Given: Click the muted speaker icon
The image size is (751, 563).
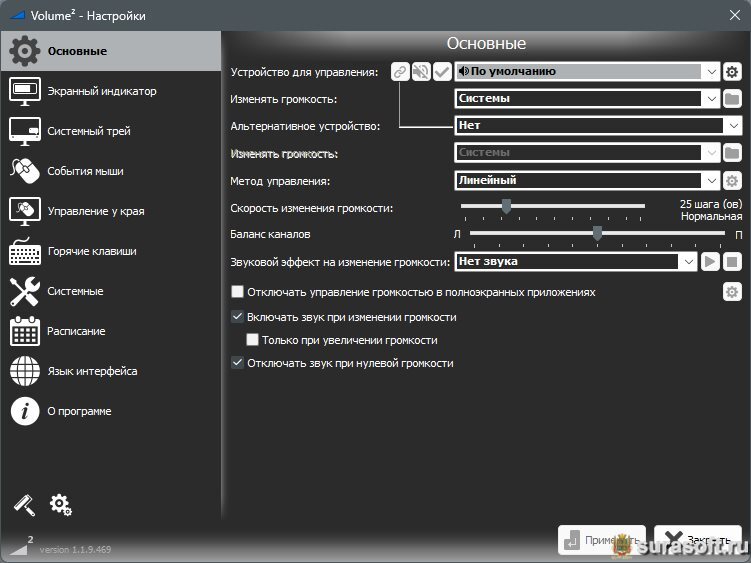Looking at the screenshot, I should pos(421,72).
